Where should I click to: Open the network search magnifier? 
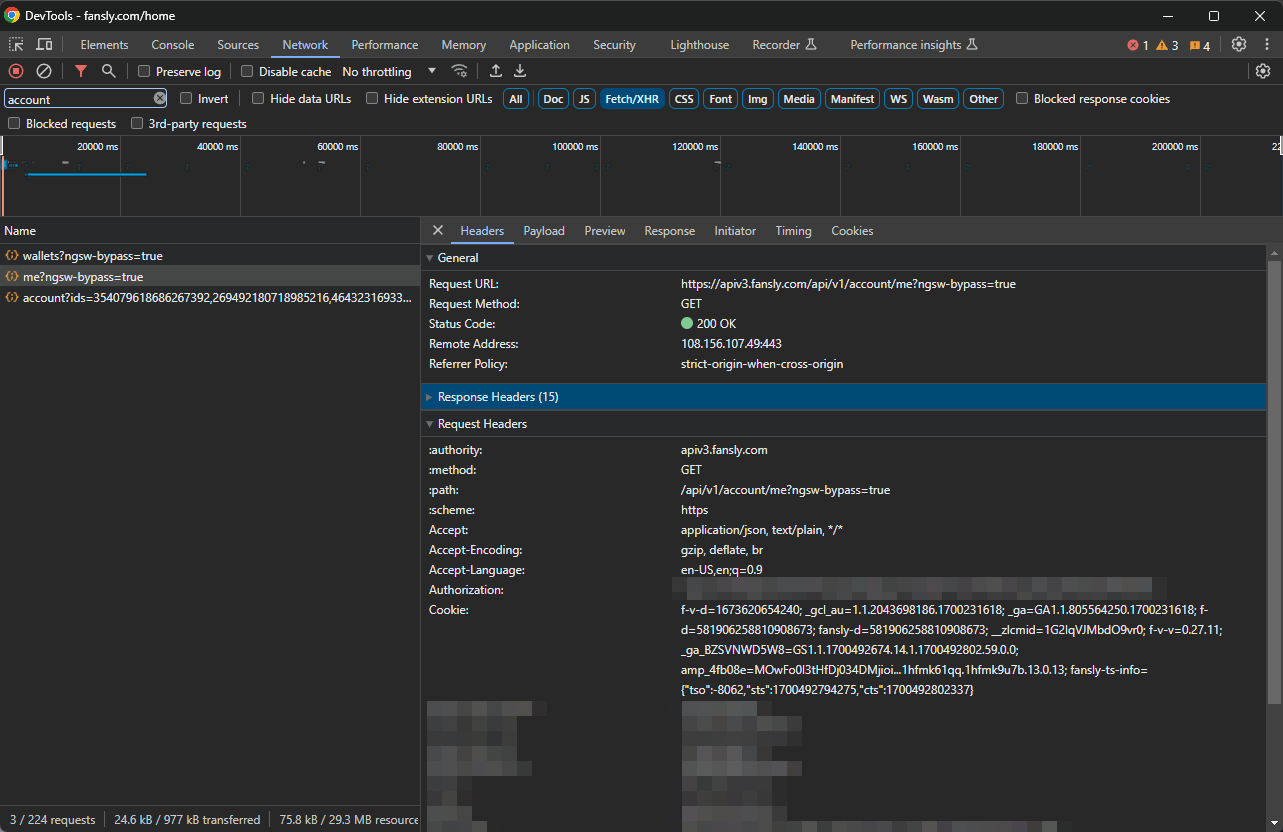pyautogui.click(x=109, y=71)
